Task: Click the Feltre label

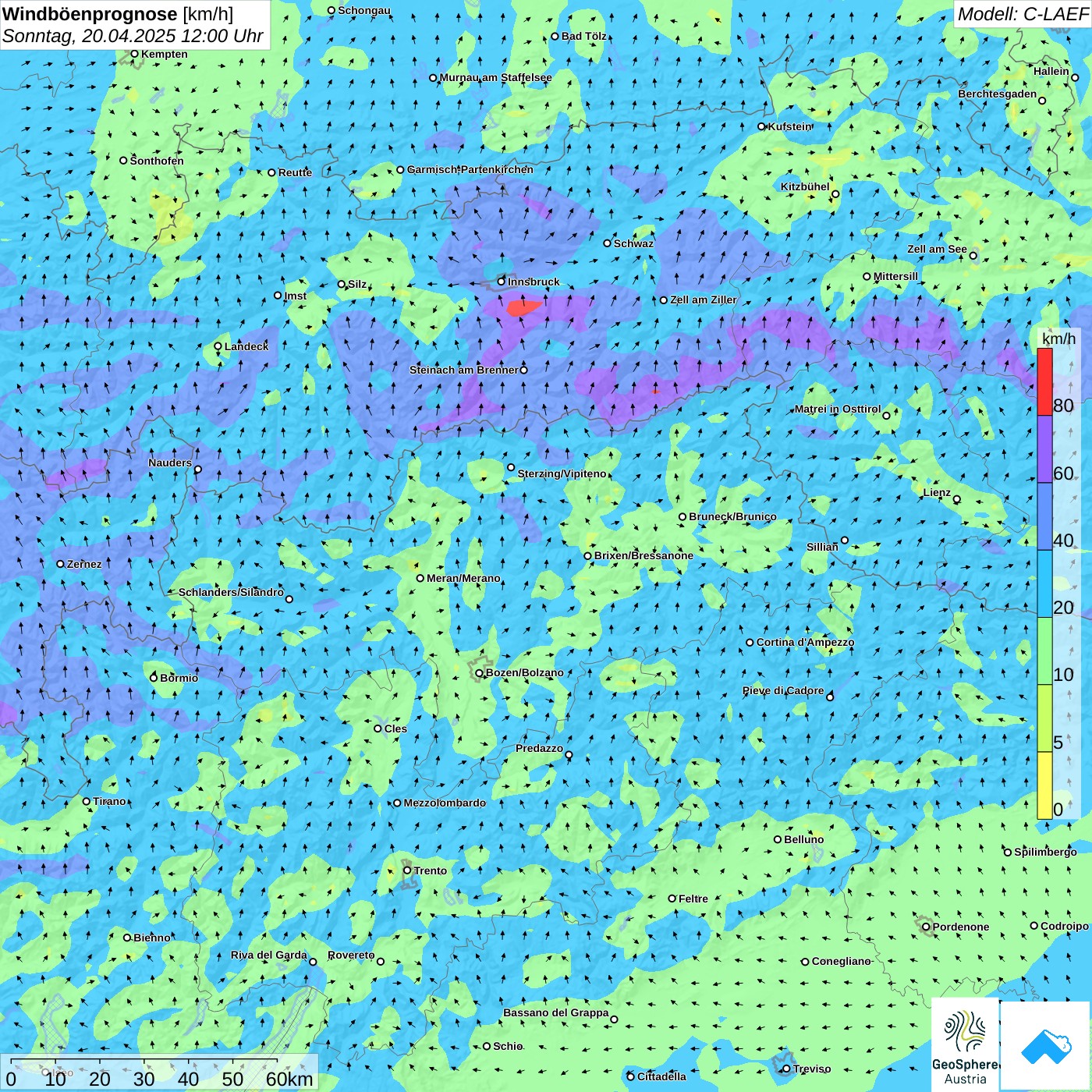Action: point(693,899)
